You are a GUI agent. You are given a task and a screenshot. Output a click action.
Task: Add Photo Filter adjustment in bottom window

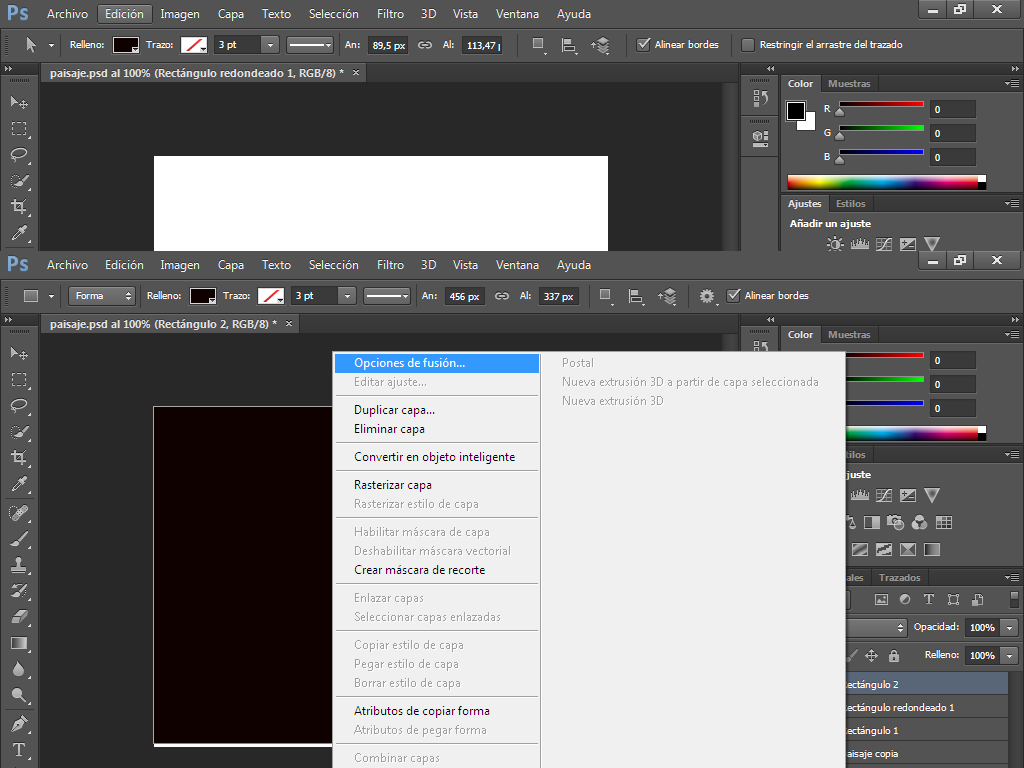pyautogui.click(x=895, y=522)
